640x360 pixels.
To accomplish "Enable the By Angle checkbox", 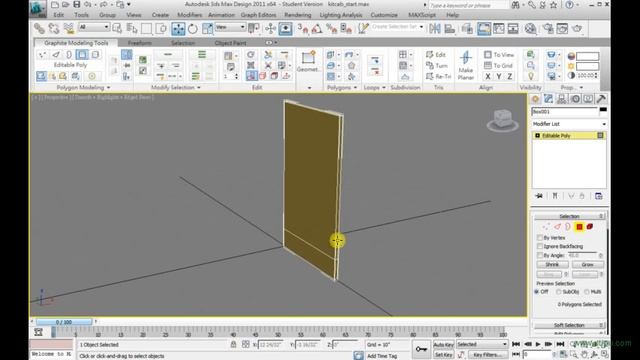I will (x=540, y=256).
